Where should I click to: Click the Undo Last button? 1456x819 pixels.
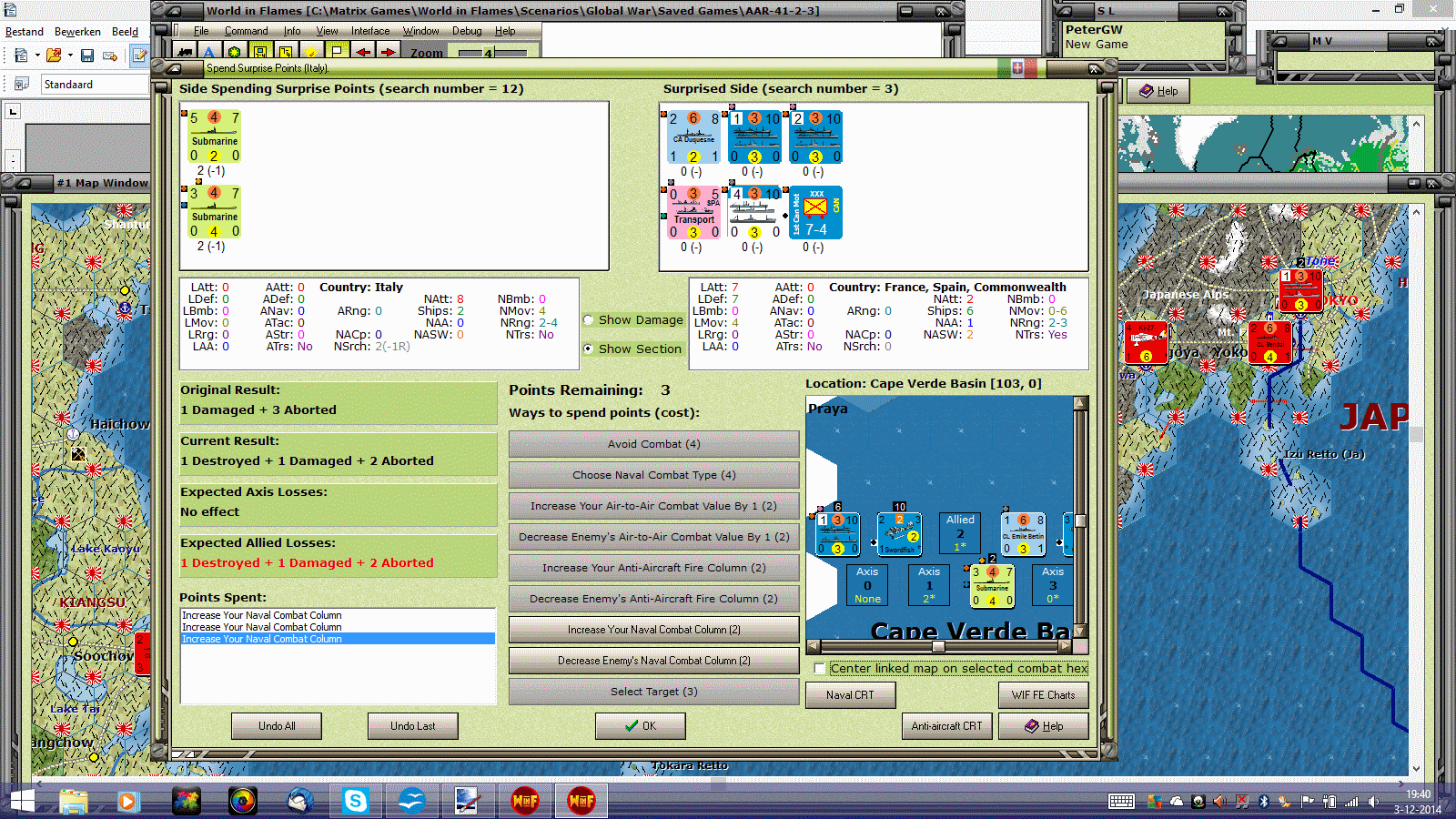coord(413,726)
